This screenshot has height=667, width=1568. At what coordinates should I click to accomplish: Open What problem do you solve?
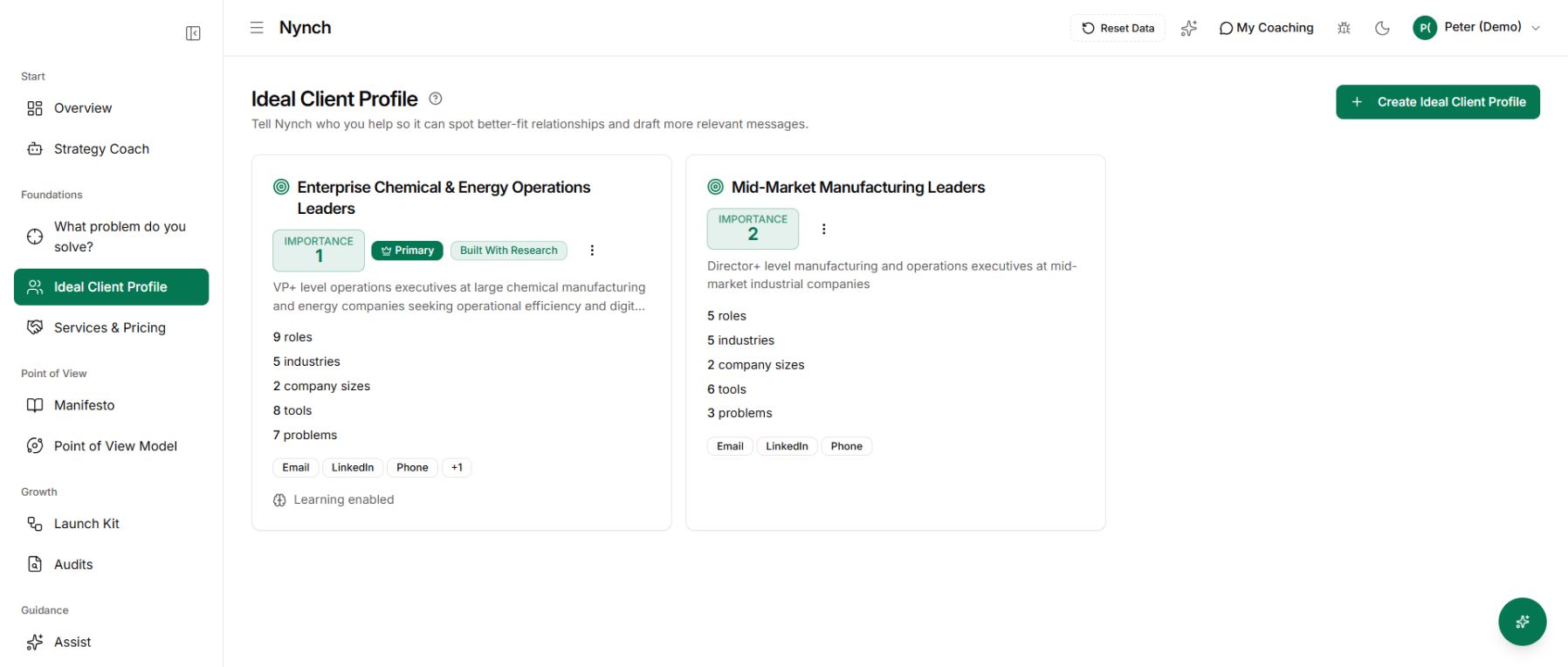click(x=111, y=237)
